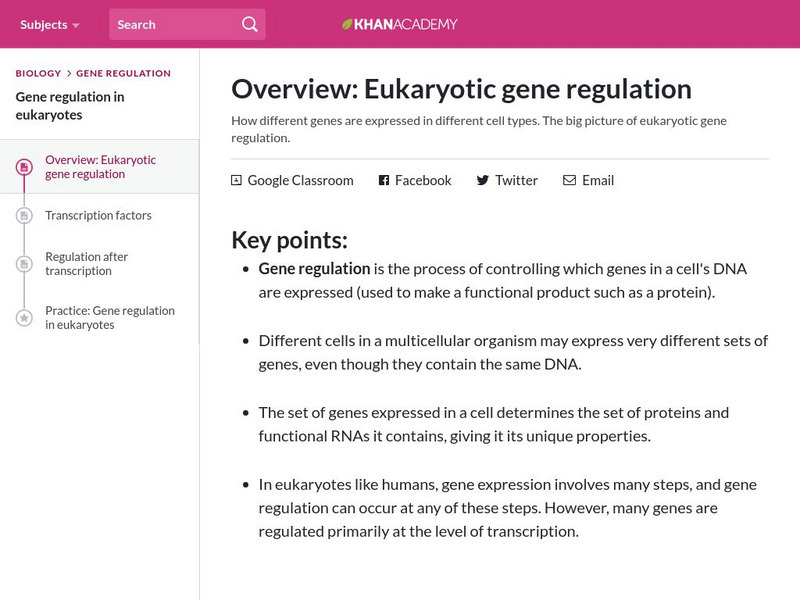Select Transcription factors lesson in sidebar
The height and width of the screenshot is (600, 800).
[x=98, y=215]
